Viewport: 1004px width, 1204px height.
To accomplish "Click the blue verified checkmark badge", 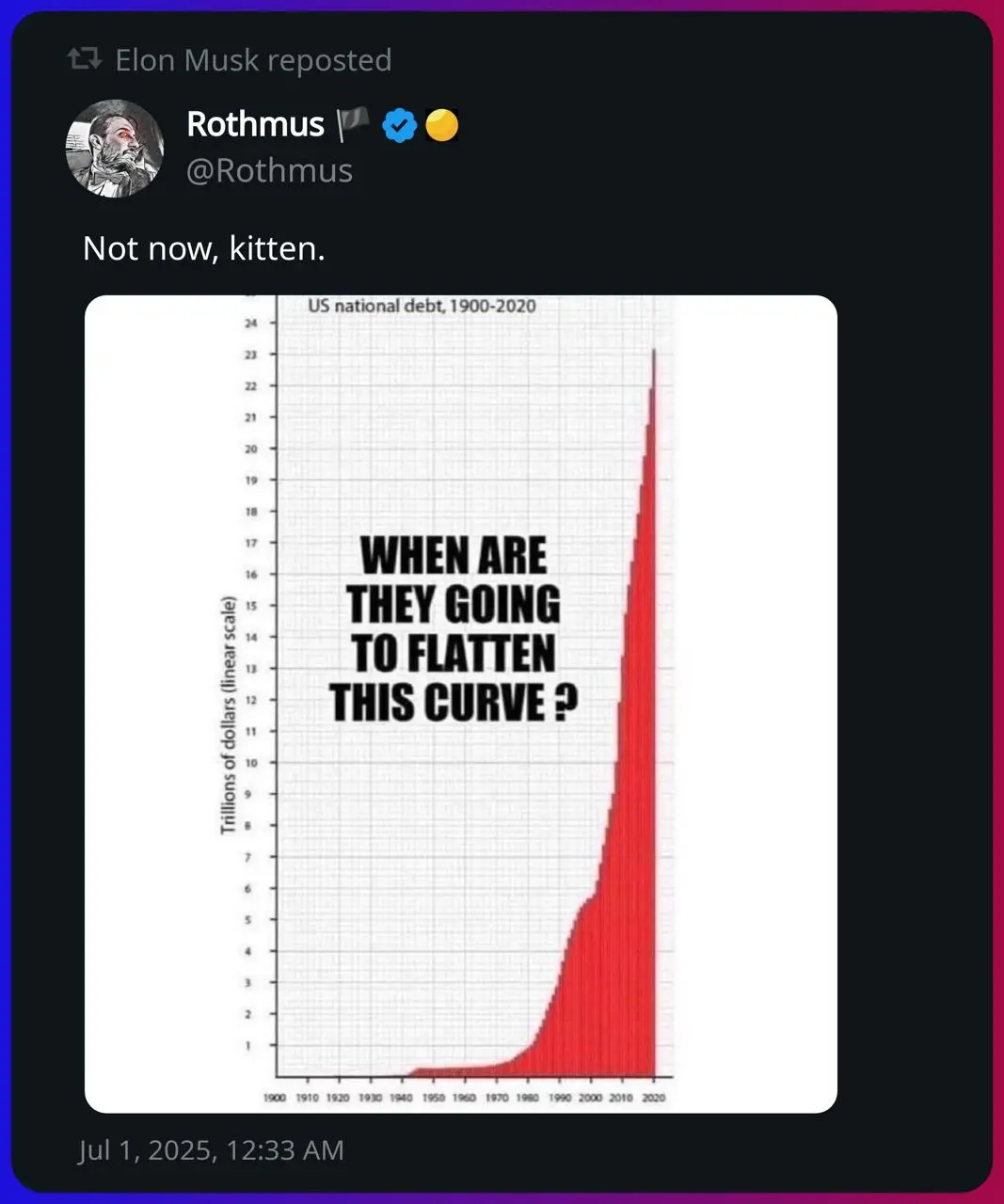I will [400, 125].
